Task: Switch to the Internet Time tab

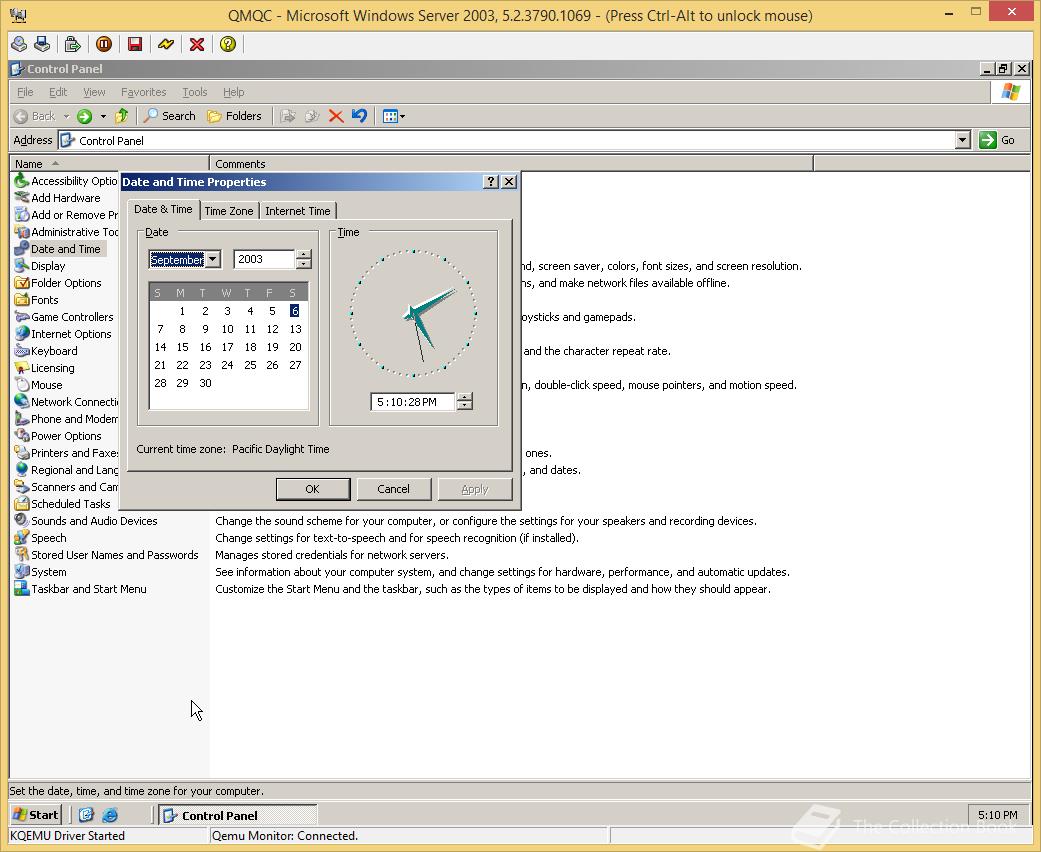Action: point(297,211)
